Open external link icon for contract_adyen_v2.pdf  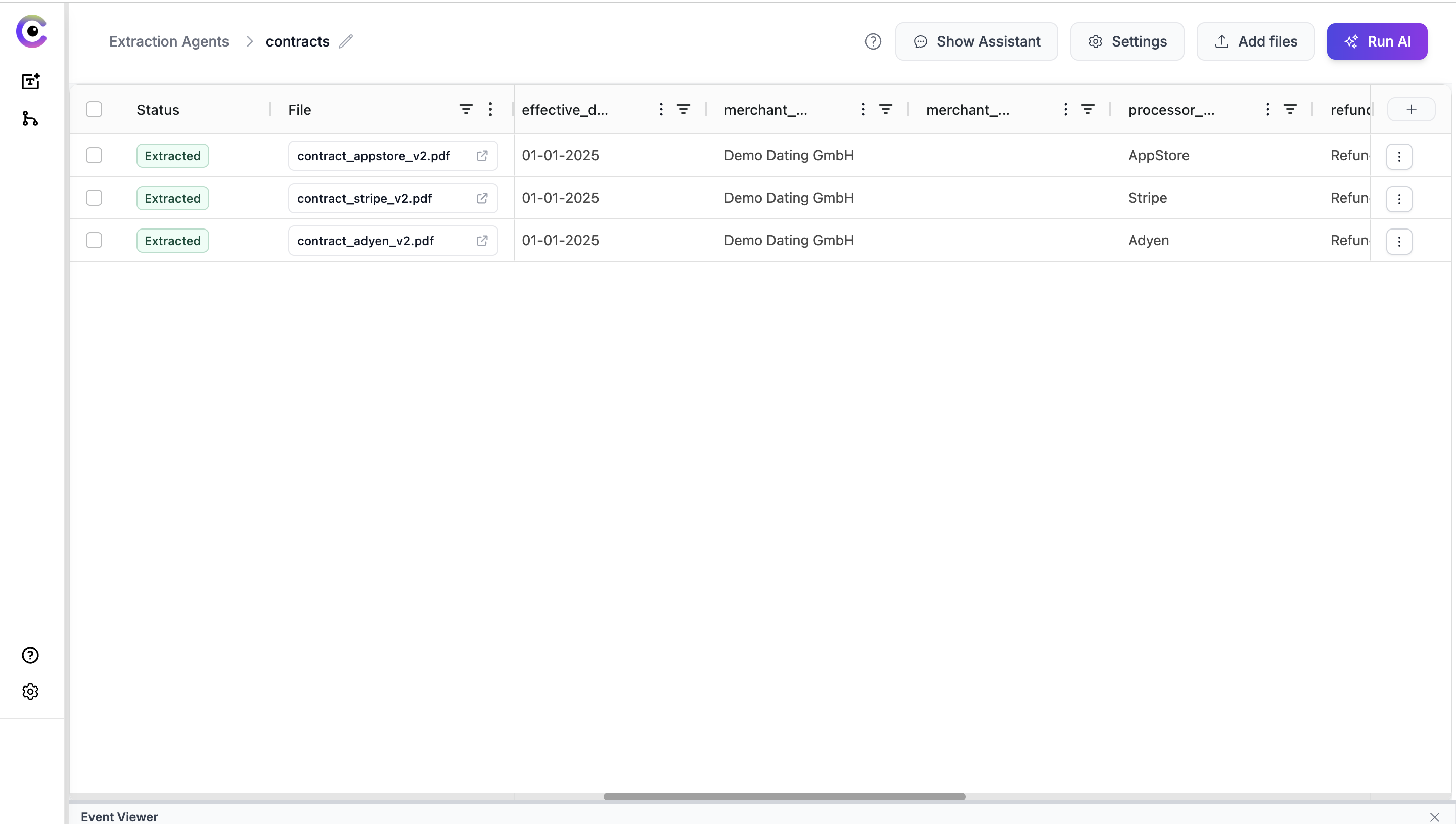pos(482,241)
